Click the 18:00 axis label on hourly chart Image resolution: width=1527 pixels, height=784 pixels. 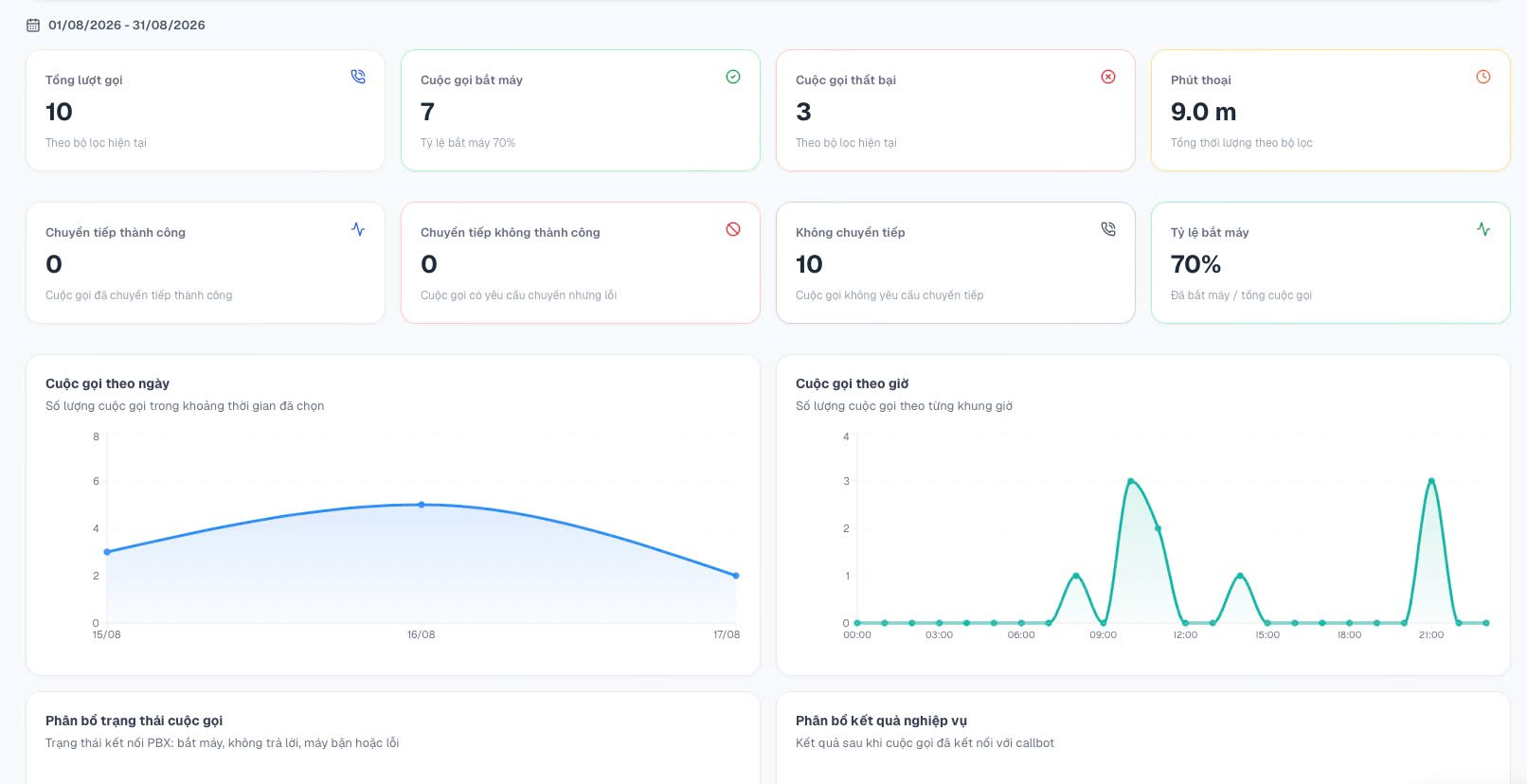pyautogui.click(x=1349, y=634)
